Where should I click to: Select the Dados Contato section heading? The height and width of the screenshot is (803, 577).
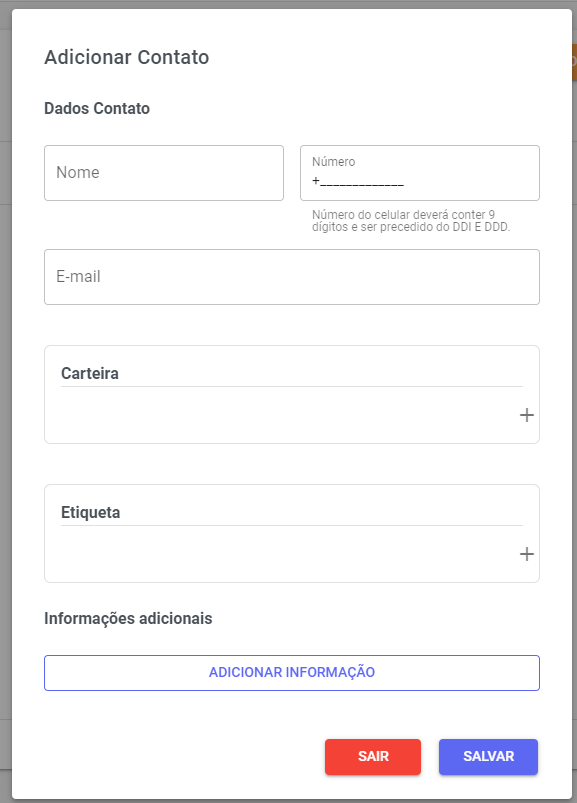click(x=97, y=109)
